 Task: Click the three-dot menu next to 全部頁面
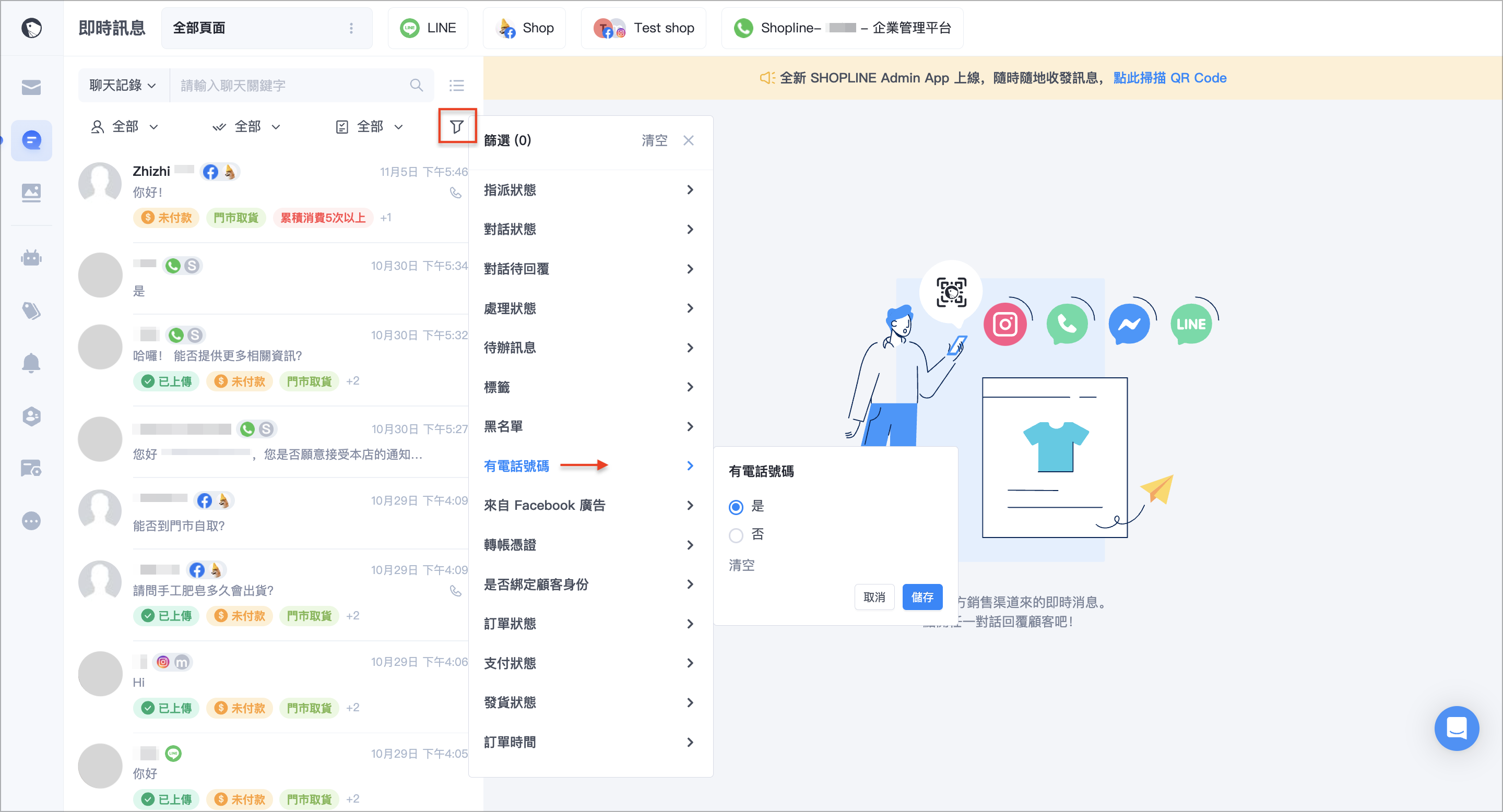(351, 28)
